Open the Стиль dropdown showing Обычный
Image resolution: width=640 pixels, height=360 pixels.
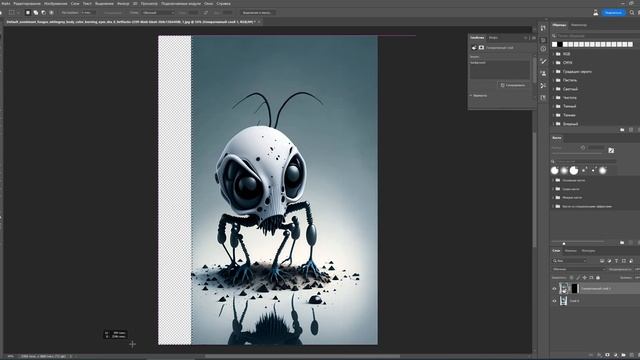[x=158, y=13]
